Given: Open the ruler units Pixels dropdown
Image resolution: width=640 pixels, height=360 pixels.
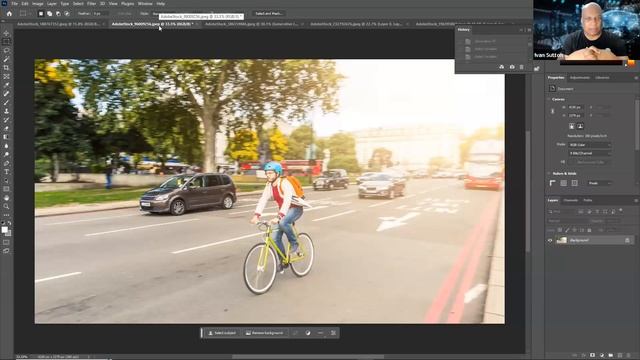Looking at the screenshot, I should point(600,183).
